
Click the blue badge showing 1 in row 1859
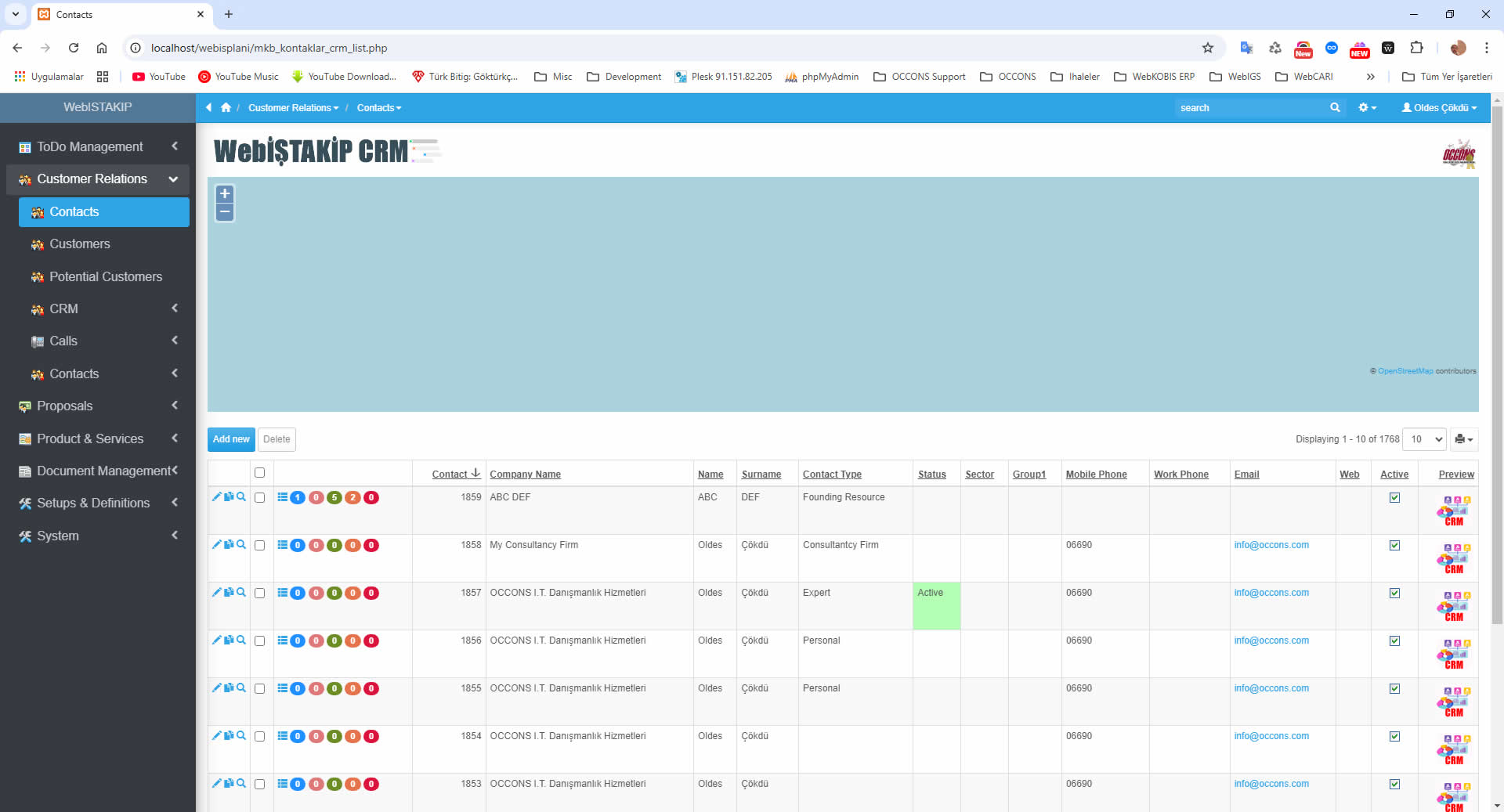coord(298,497)
